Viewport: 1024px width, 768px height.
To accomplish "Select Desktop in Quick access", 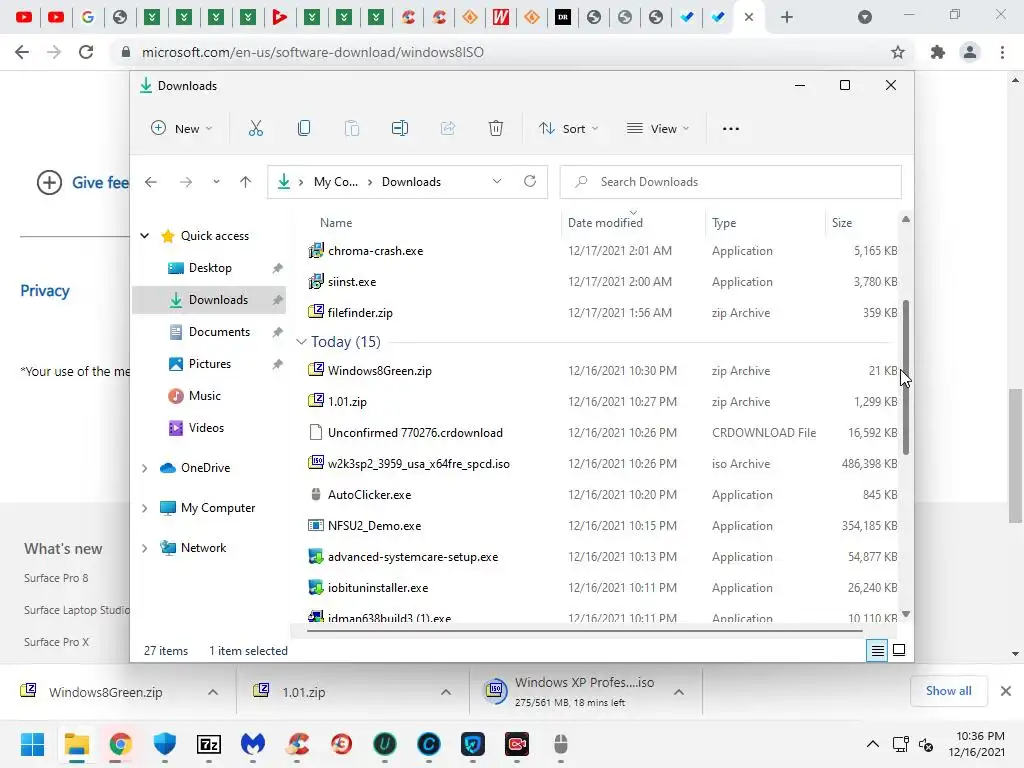I will [x=209, y=268].
